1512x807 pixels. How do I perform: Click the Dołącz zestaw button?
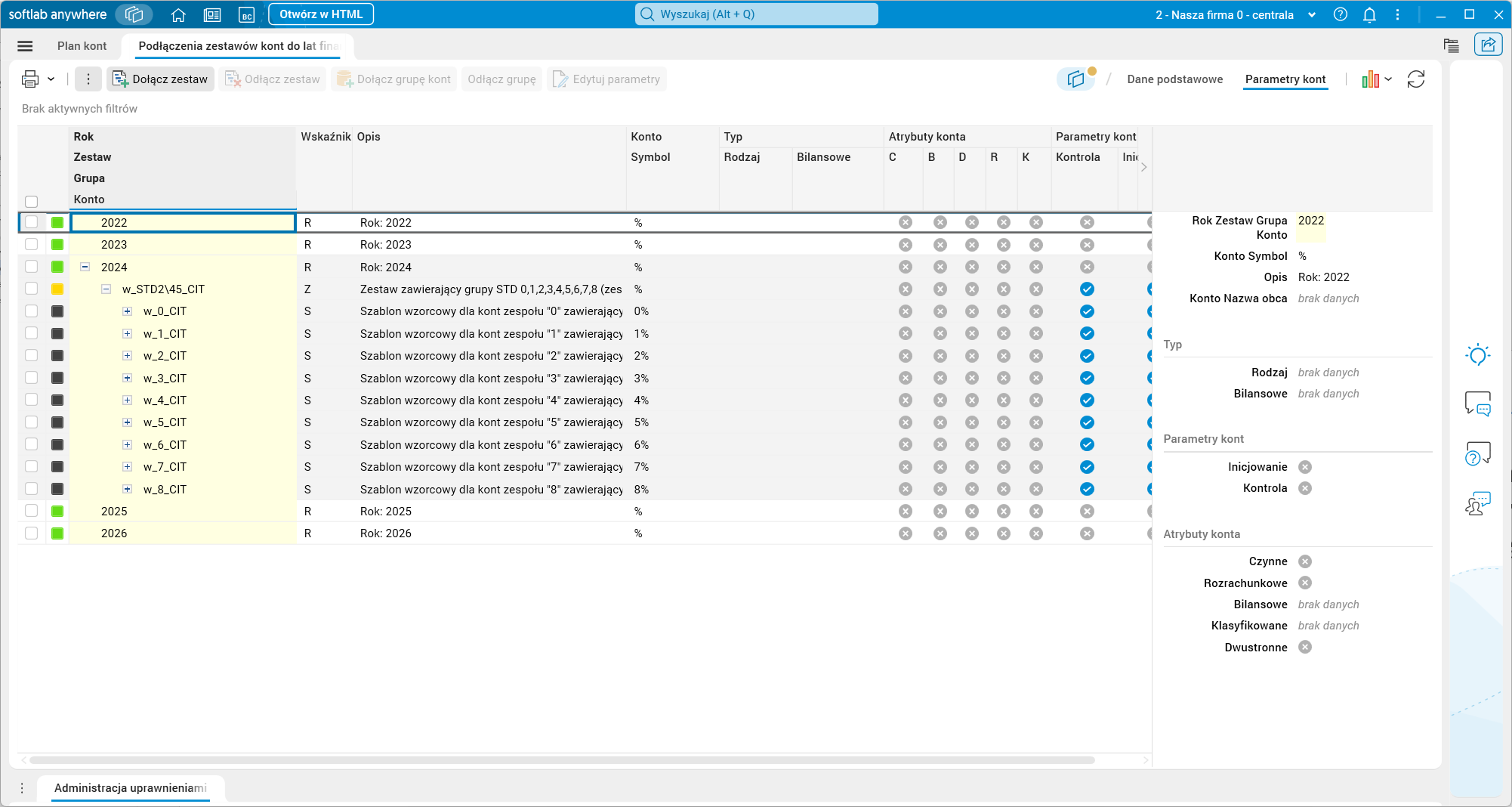(161, 79)
